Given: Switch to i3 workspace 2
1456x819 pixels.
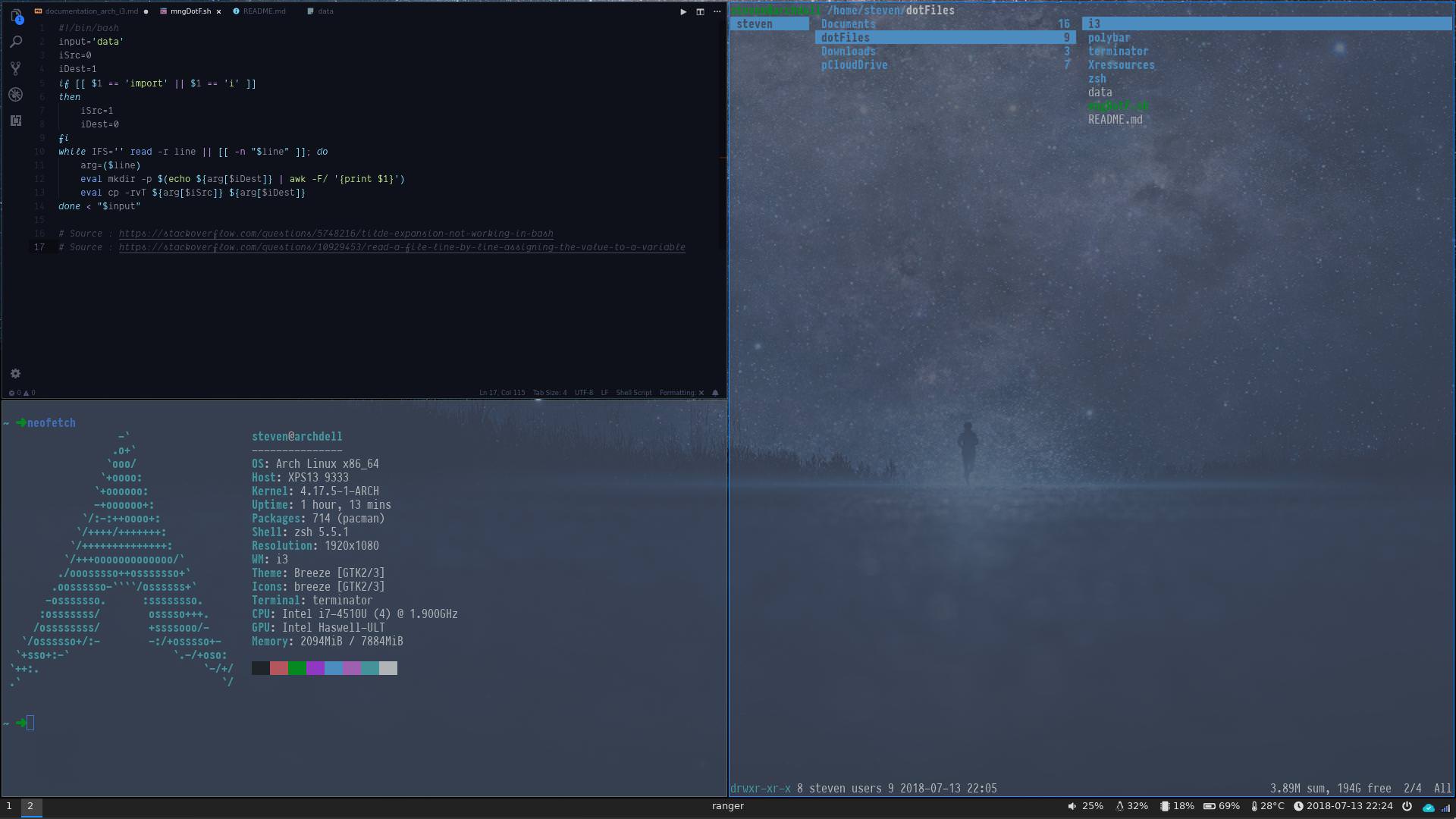Looking at the screenshot, I should [30, 806].
